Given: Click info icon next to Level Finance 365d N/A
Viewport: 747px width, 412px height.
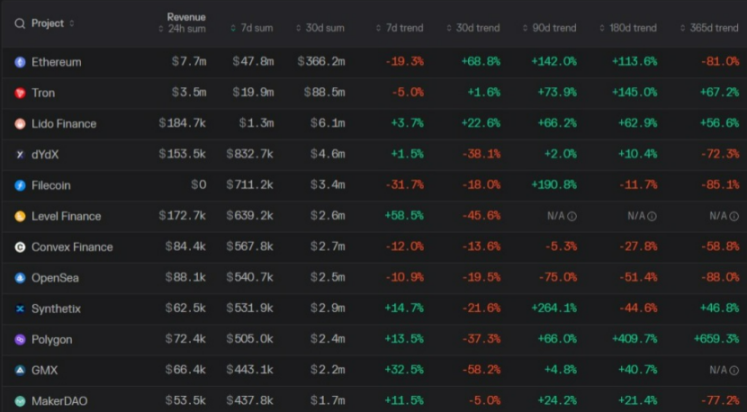Looking at the screenshot, I should point(734,216).
